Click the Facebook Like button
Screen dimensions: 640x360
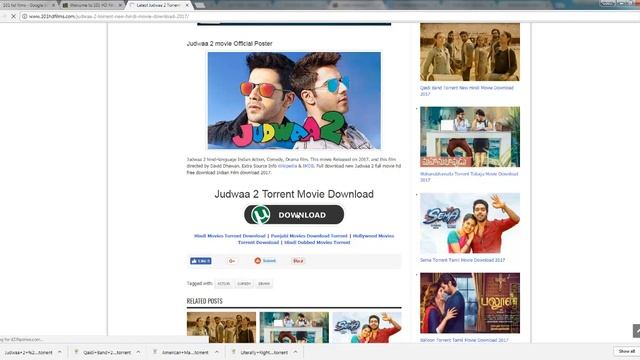200,261
